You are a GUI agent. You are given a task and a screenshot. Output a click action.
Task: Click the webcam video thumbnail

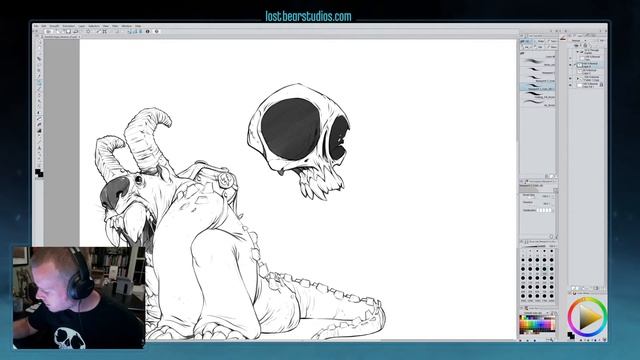[x=79, y=298]
